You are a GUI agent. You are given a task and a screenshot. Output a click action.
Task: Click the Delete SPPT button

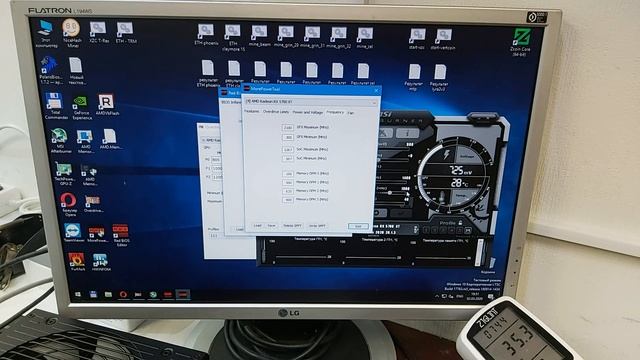pos(292,225)
